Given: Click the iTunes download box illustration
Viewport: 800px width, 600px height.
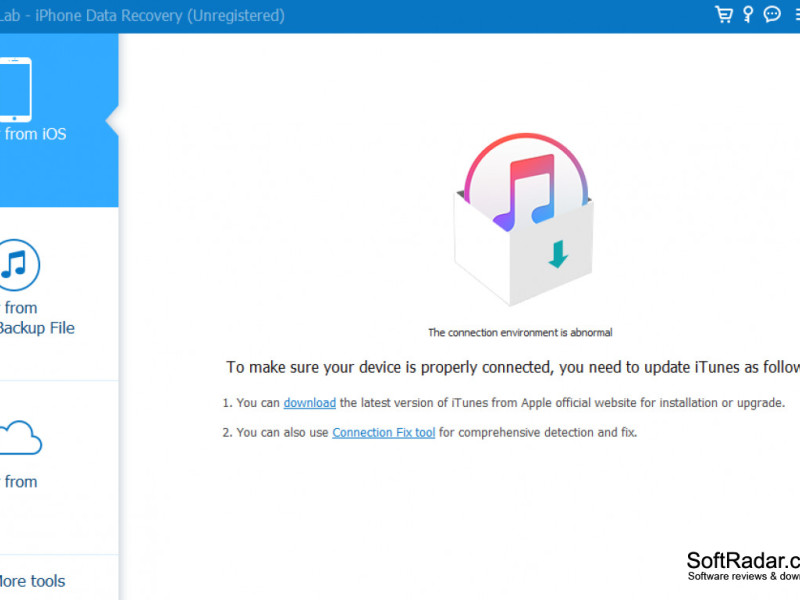Looking at the screenshot, I should click(x=524, y=219).
